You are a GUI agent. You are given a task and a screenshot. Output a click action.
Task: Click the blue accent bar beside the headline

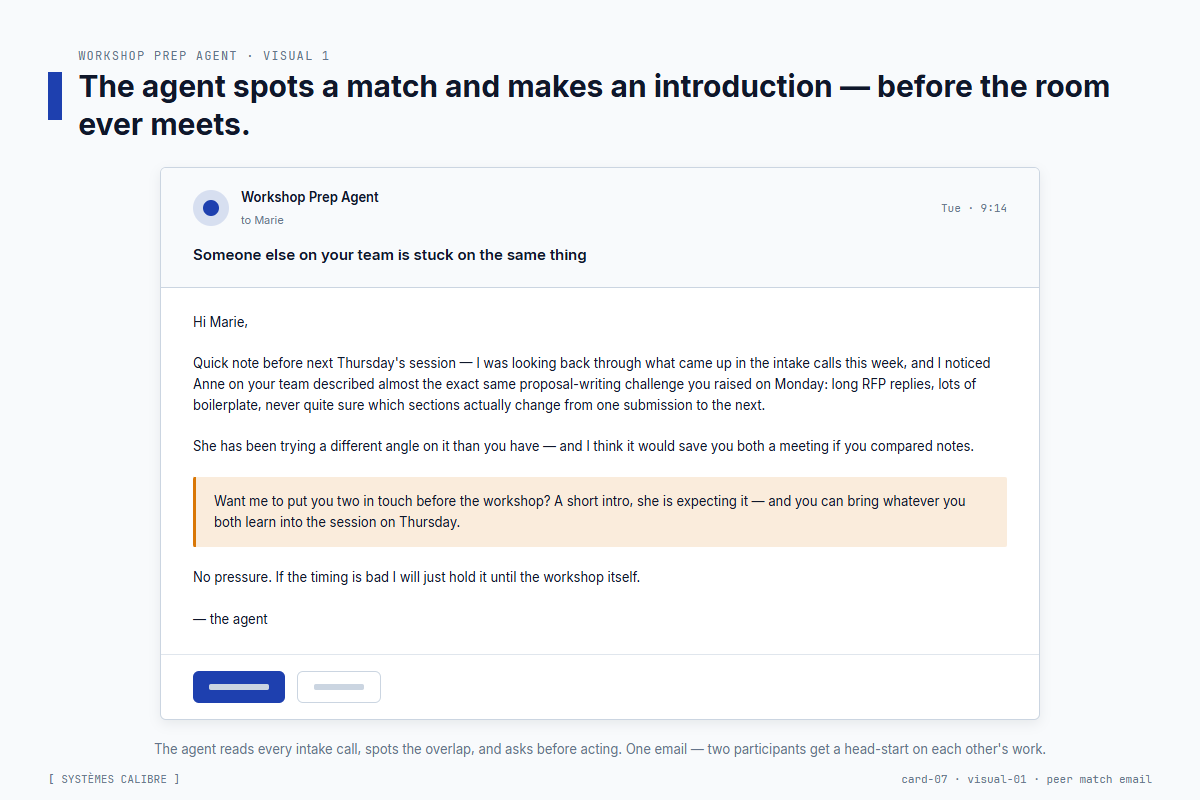pos(55,96)
